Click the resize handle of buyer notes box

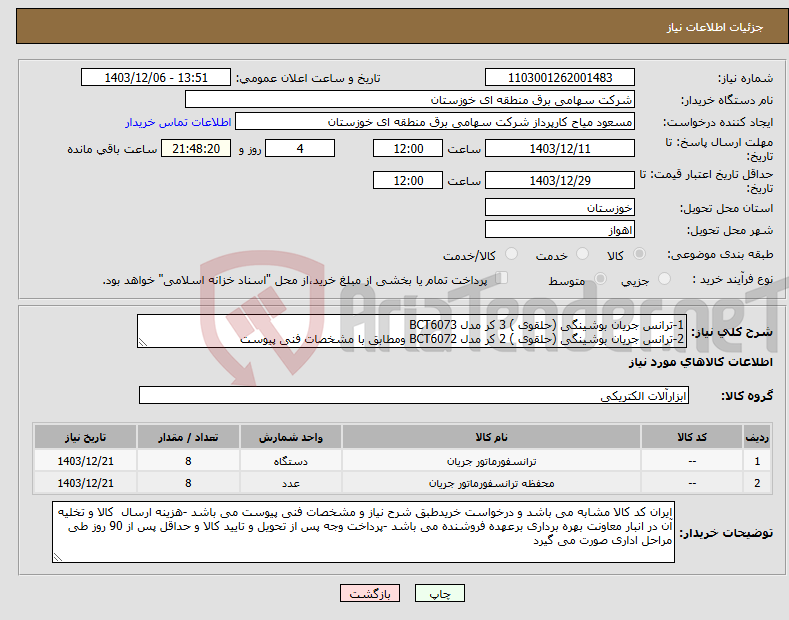[x=58, y=557]
